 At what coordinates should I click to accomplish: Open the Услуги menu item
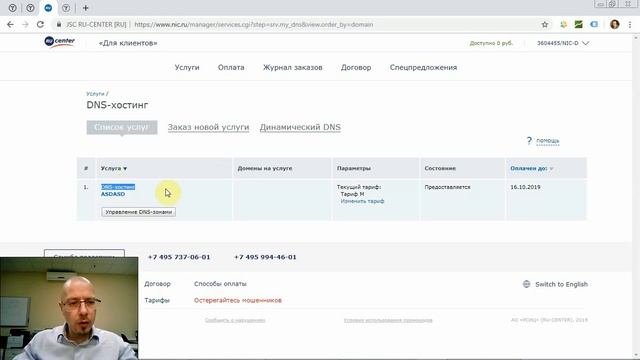coord(187,67)
